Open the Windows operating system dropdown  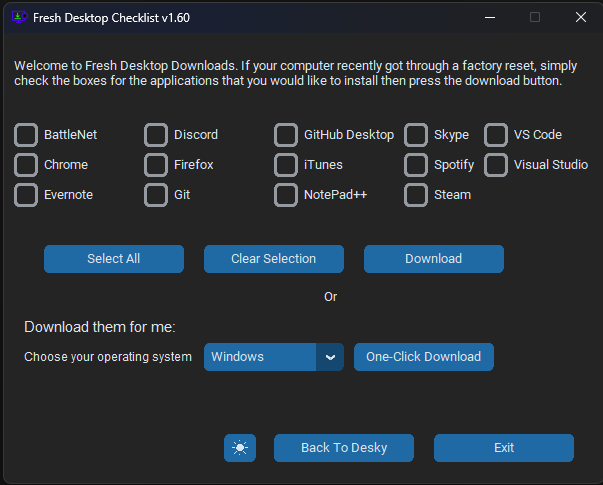(273, 357)
